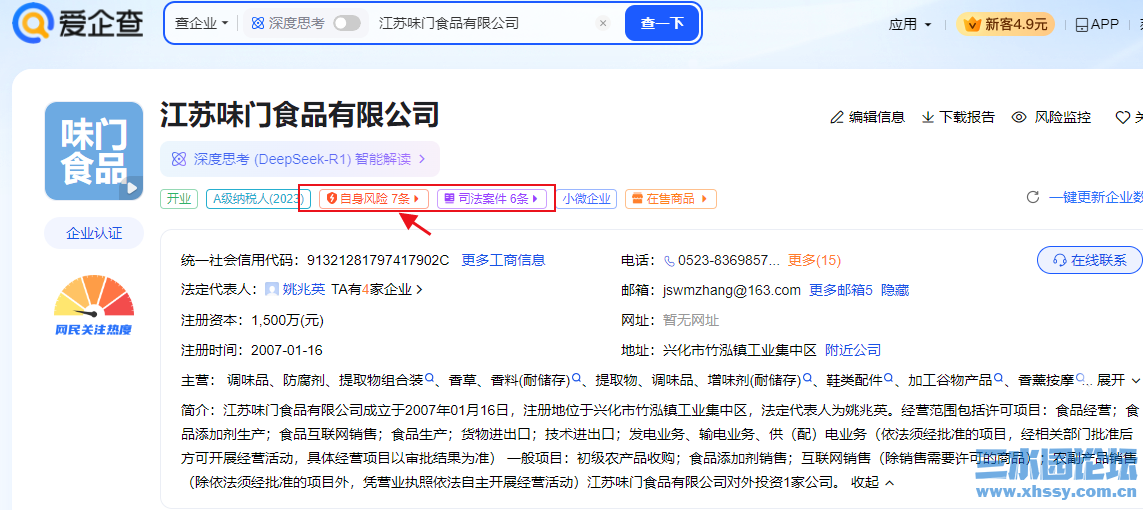This screenshot has width=1143, height=510.
Task: Click the 开业 status tag
Action: click(x=179, y=198)
